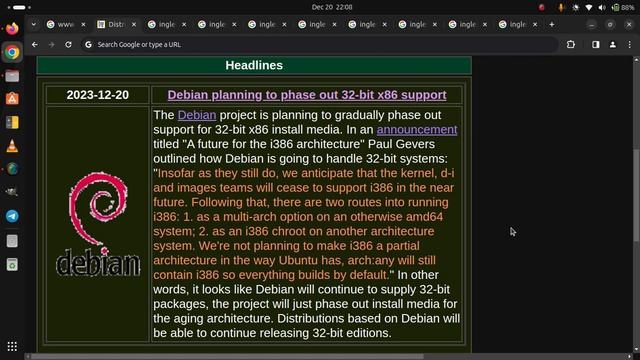The height and width of the screenshot is (360, 640).
Task: Close the "Distr" tab
Action: [x=133, y=24]
